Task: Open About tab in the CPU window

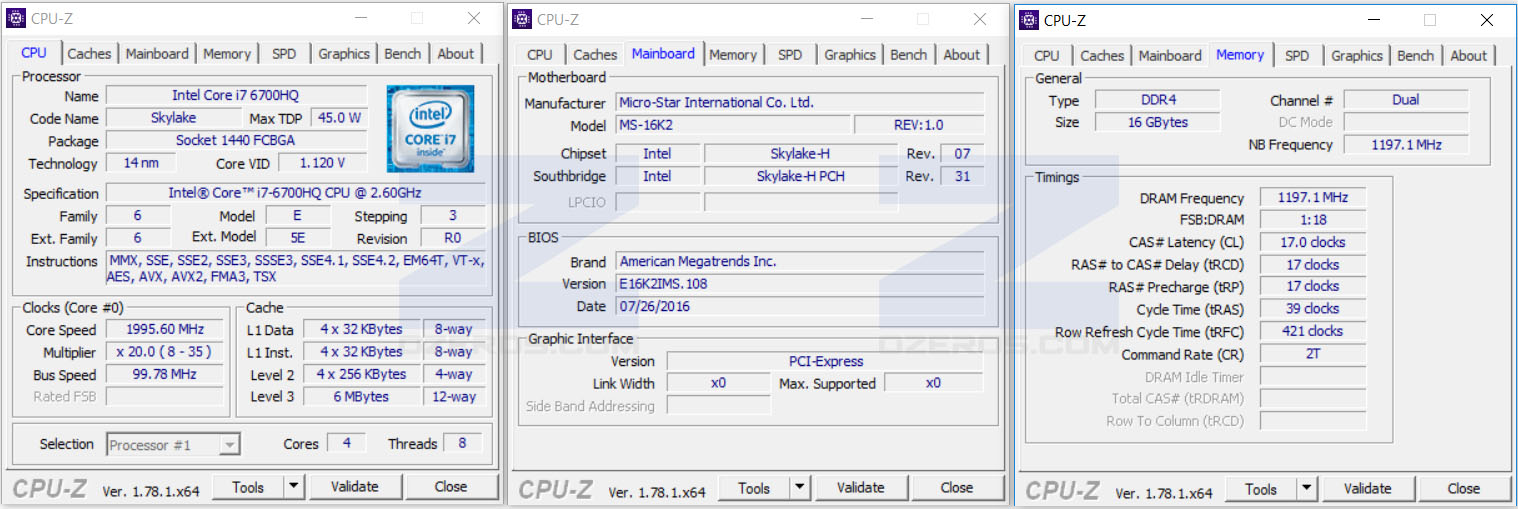Action: [x=456, y=54]
